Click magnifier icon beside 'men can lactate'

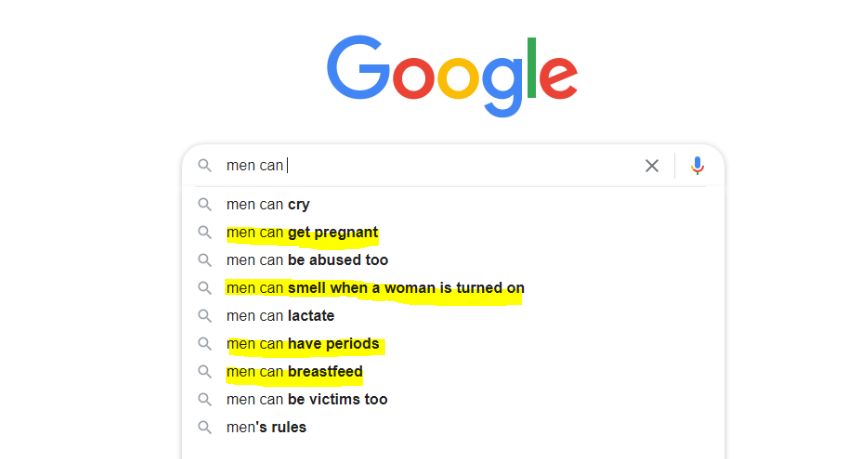coord(205,316)
